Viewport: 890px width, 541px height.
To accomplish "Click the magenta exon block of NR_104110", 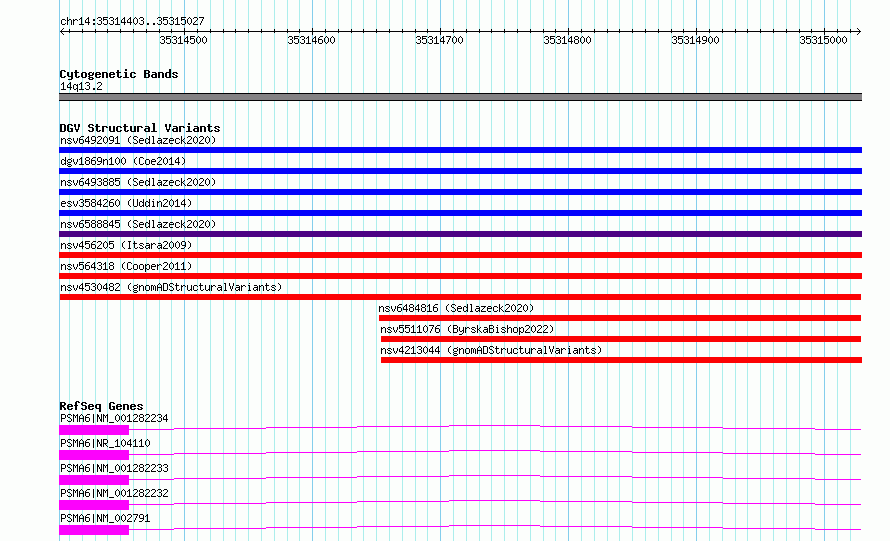I will click(x=94, y=455).
